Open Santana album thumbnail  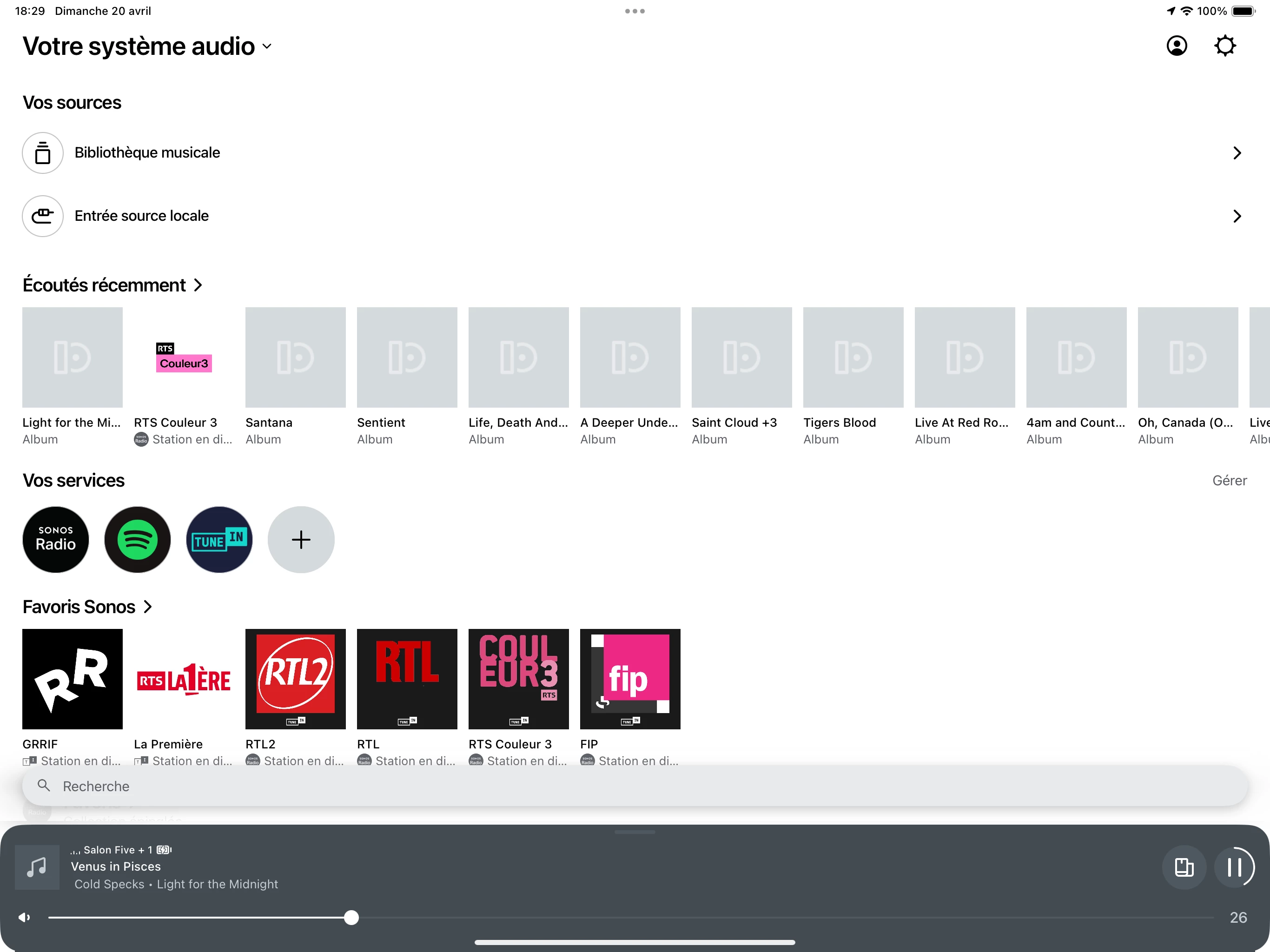pyautogui.click(x=295, y=357)
